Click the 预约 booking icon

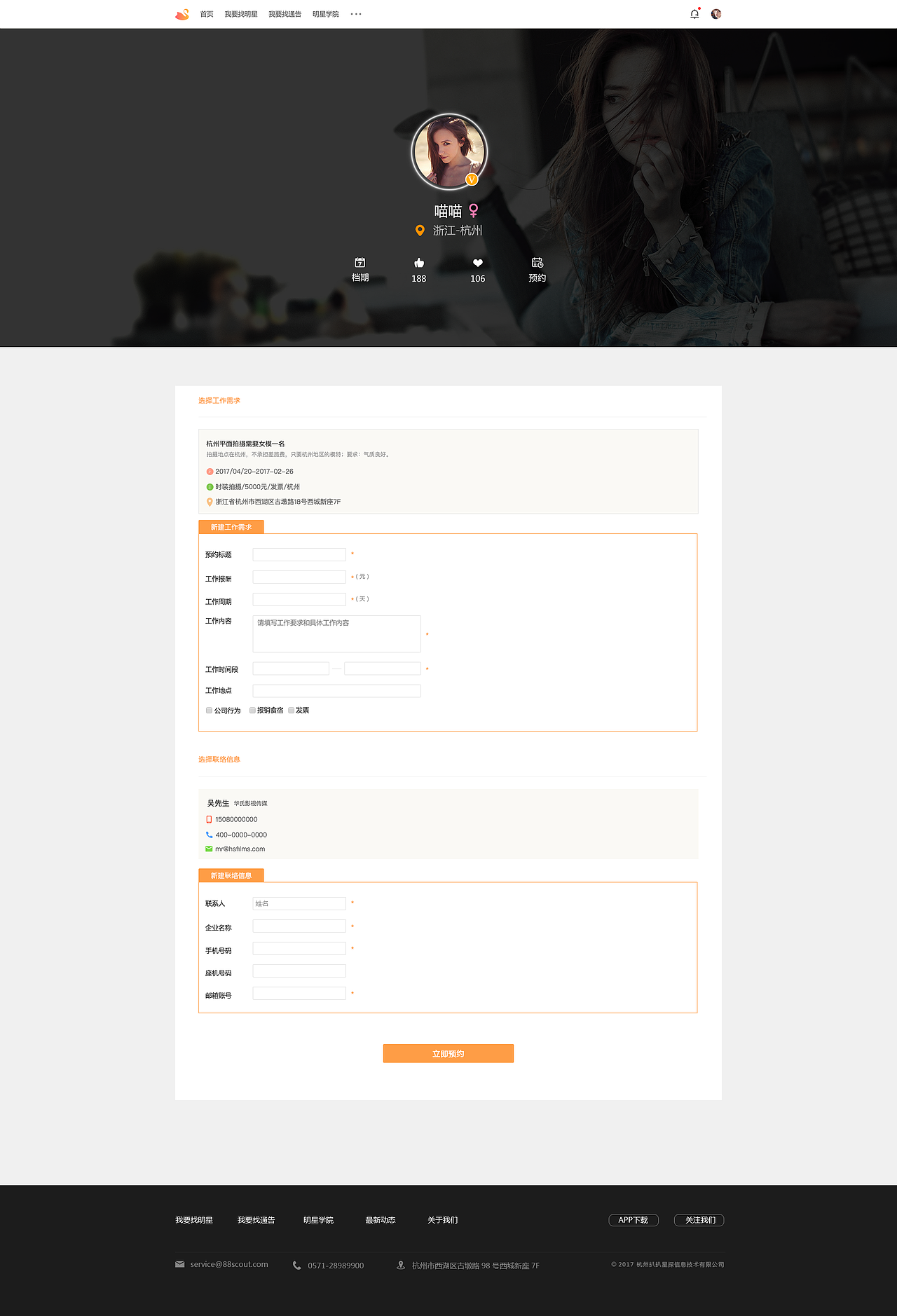click(x=537, y=263)
